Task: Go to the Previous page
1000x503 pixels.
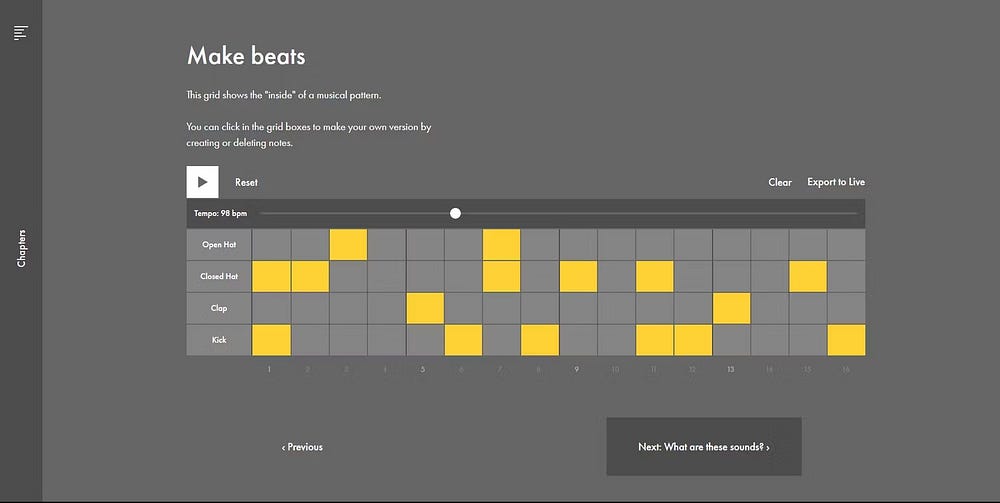Action: pyautogui.click(x=302, y=447)
